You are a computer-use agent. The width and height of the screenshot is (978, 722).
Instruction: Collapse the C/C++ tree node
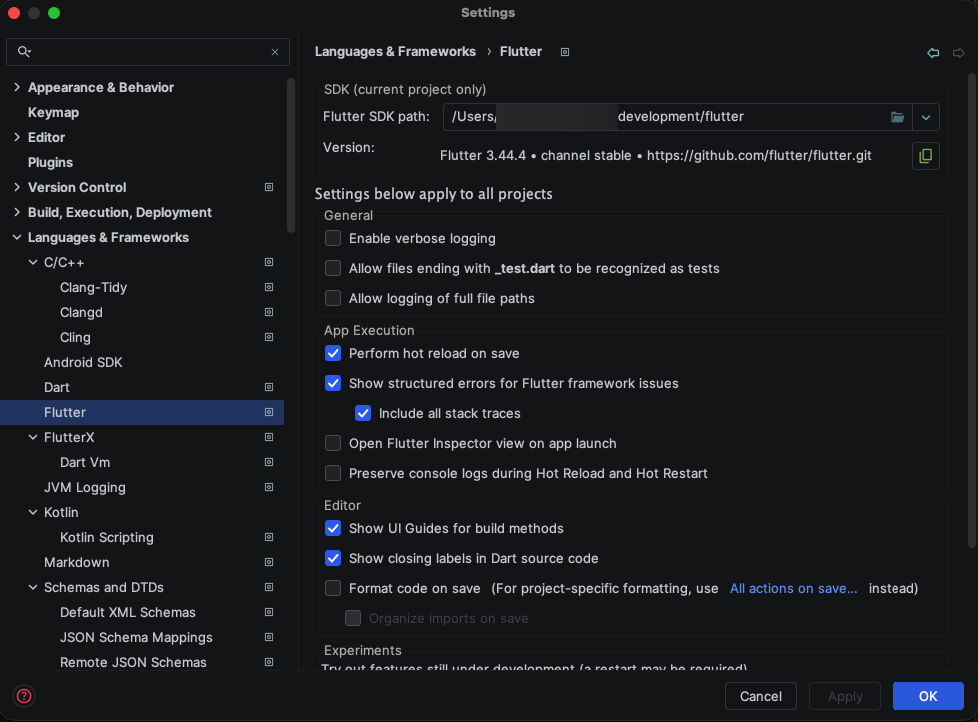pyautogui.click(x=33, y=262)
